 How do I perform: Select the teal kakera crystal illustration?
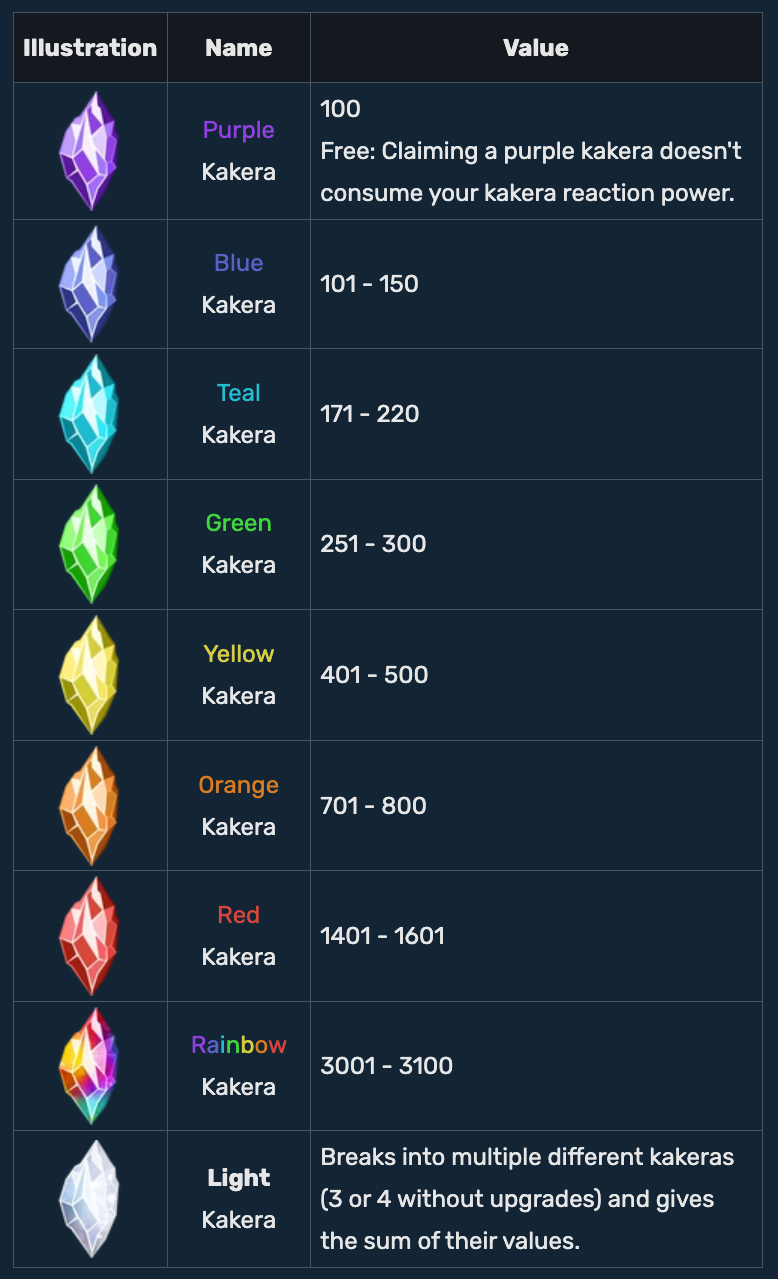pyautogui.click(x=89, y=414)
